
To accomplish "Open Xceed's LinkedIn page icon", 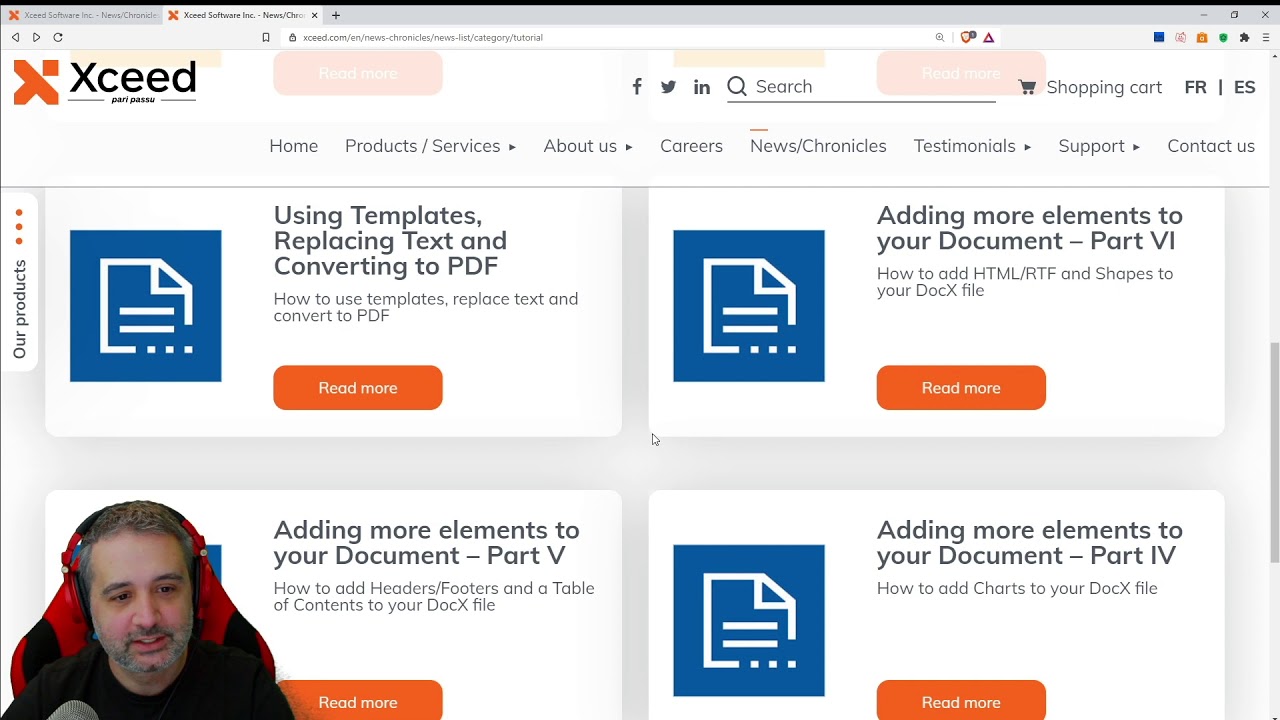I will tap(702, 87).
